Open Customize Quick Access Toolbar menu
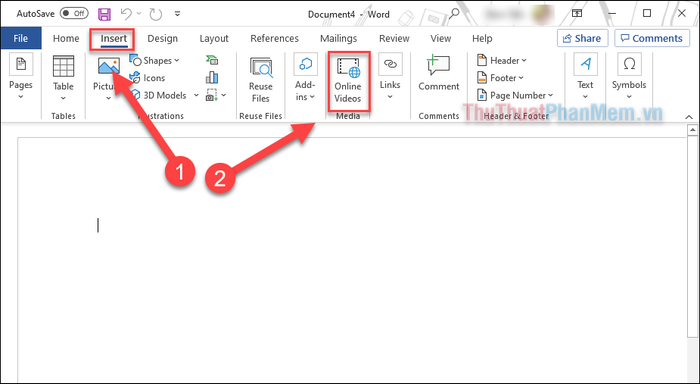Viewport: 700px width, 384px height. coord(177,14)
